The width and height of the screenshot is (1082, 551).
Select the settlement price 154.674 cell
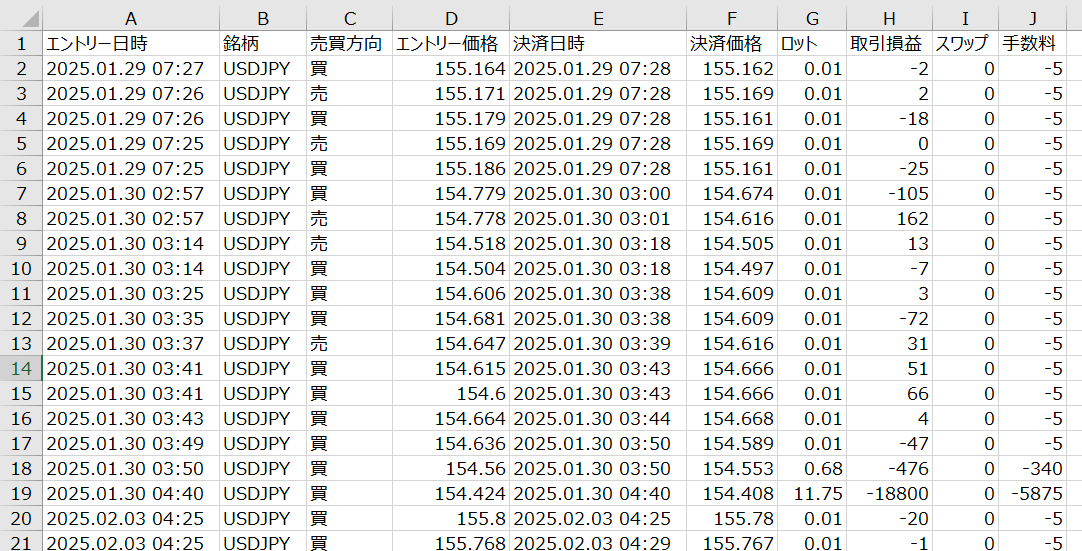[x=731, y=193]
